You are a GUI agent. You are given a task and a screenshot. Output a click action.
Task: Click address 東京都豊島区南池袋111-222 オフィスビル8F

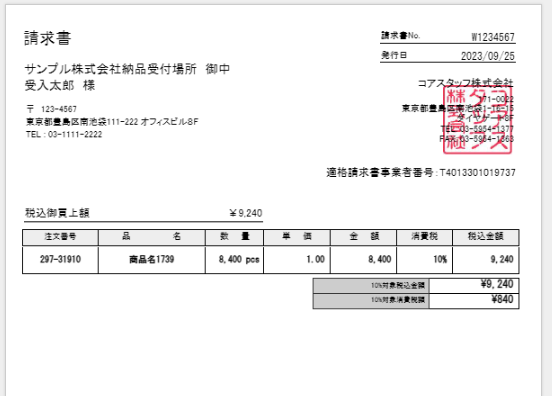point(112,122)
